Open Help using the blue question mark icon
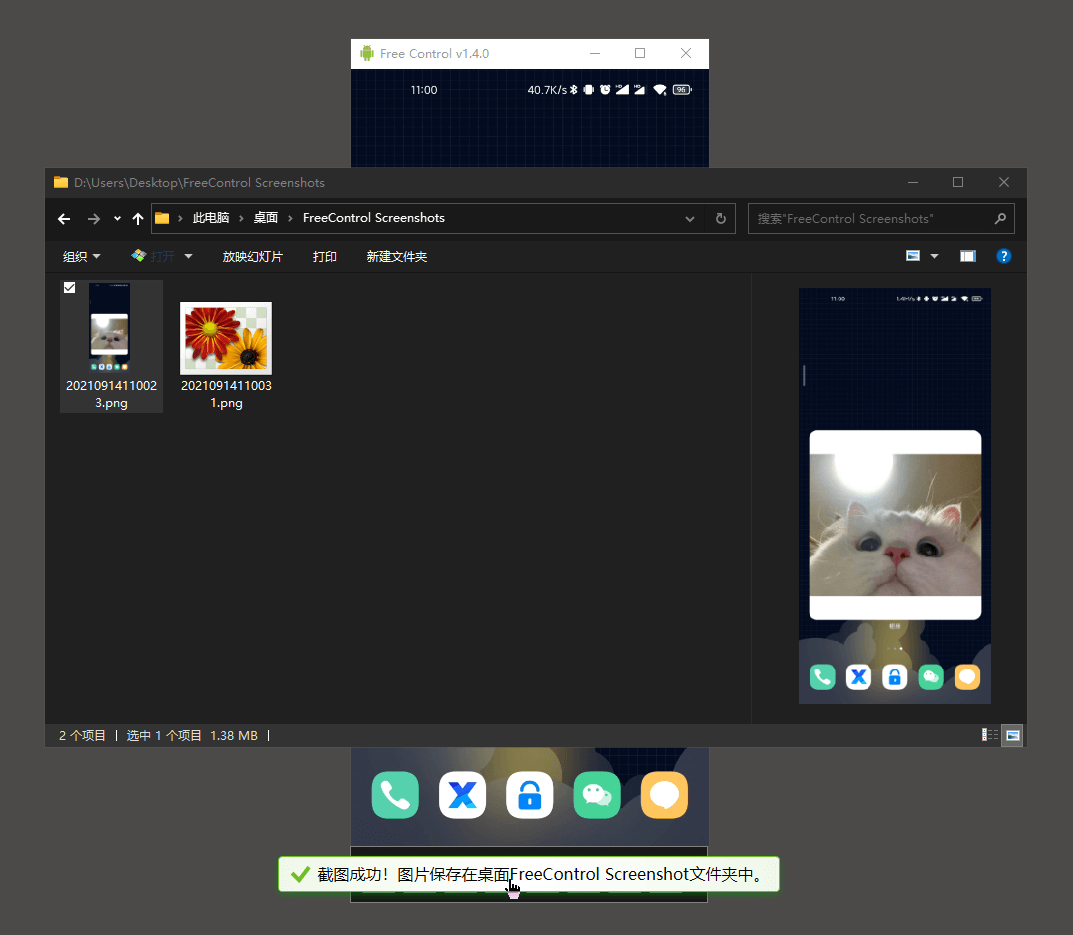This screenshot has width=1073, height=935. 1003,256
